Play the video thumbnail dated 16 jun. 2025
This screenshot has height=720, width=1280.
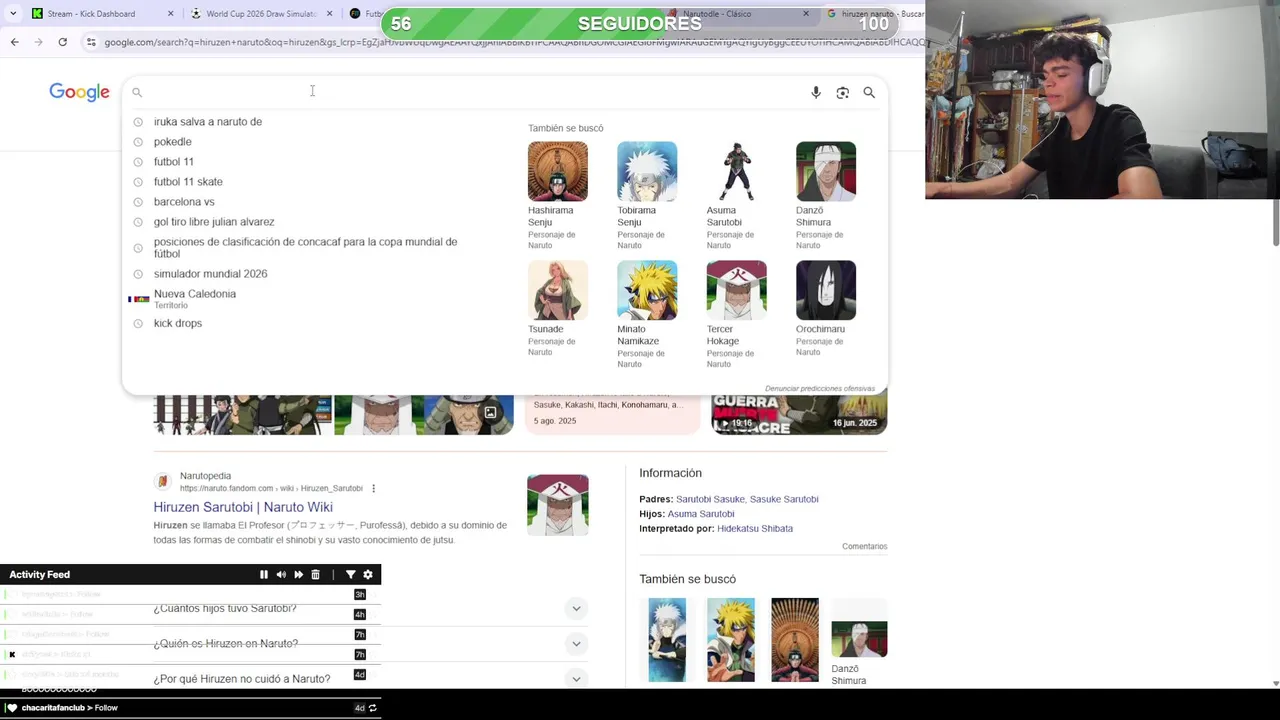tap(799, 414)
